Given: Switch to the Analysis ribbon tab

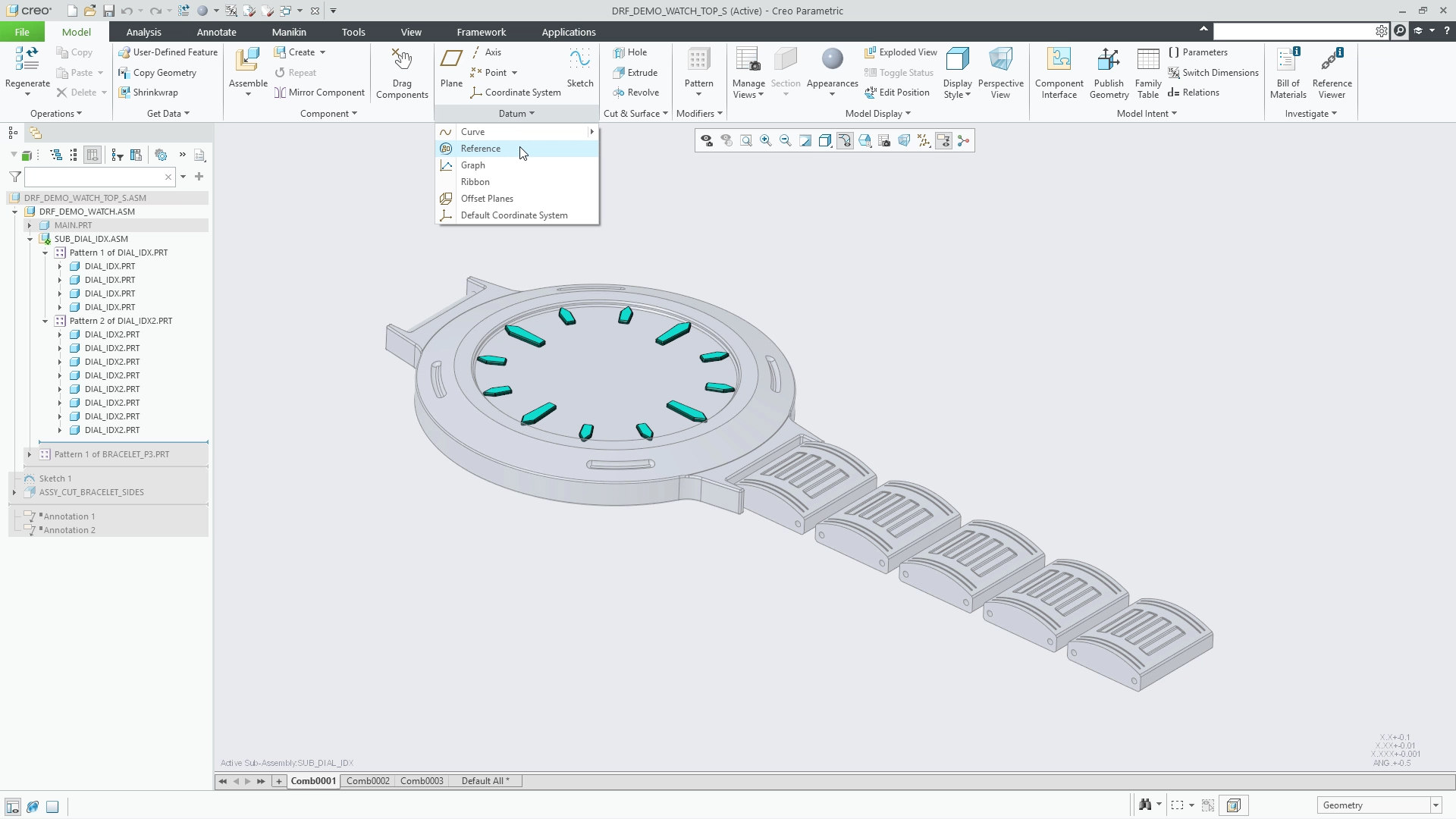Looking at the screenshot, I should pos(143,32).
